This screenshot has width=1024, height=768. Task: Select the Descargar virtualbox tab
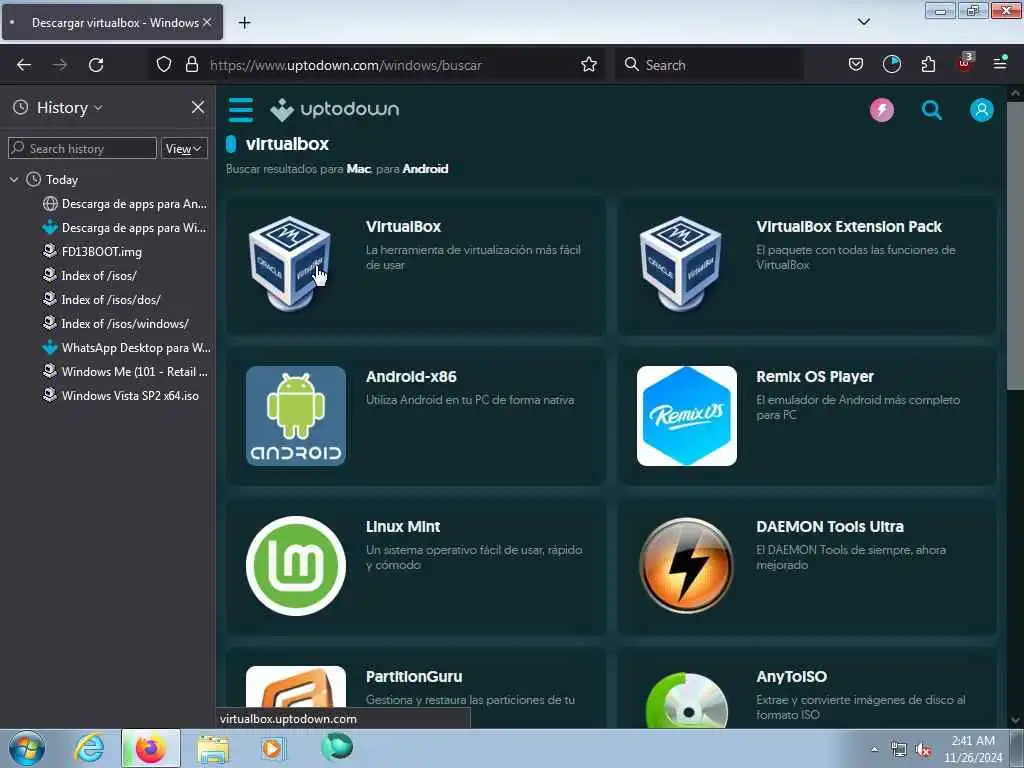112,23
